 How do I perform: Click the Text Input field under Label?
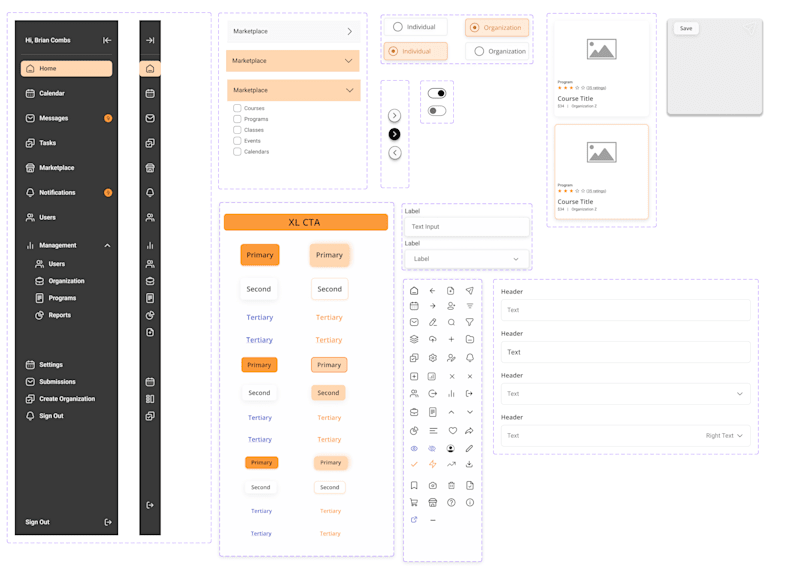click(466, 227)
